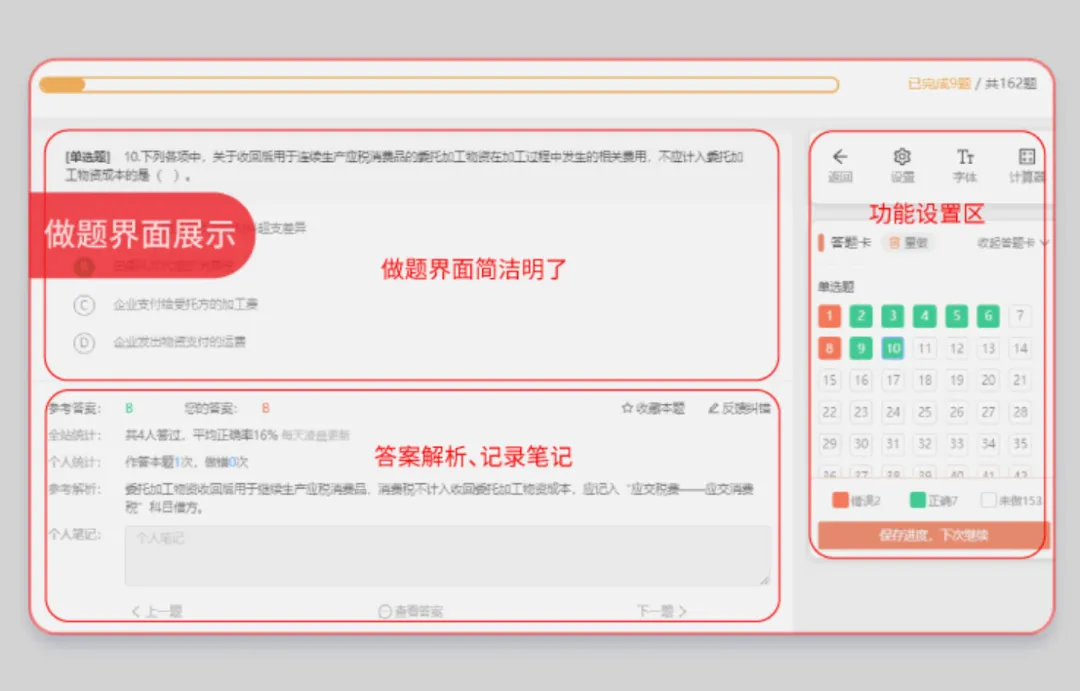
Task: Open the 计算器 calculator icon
Action: pos(1024,158)
